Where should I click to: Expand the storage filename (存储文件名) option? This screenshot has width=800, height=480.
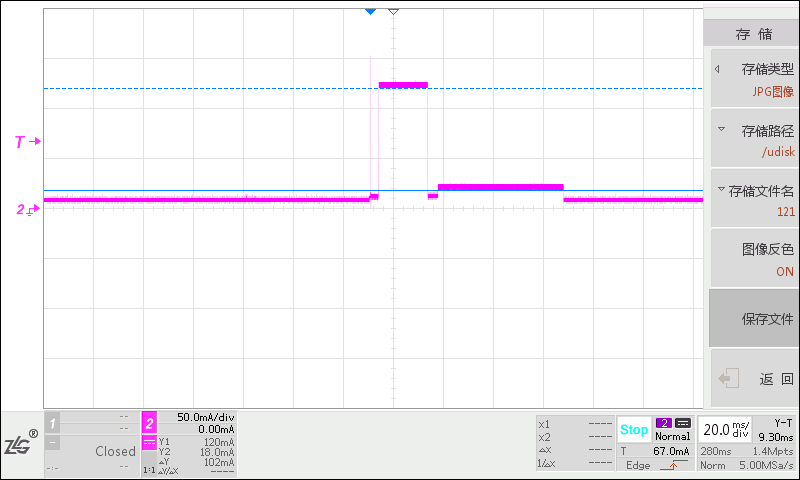pos(755,201)
